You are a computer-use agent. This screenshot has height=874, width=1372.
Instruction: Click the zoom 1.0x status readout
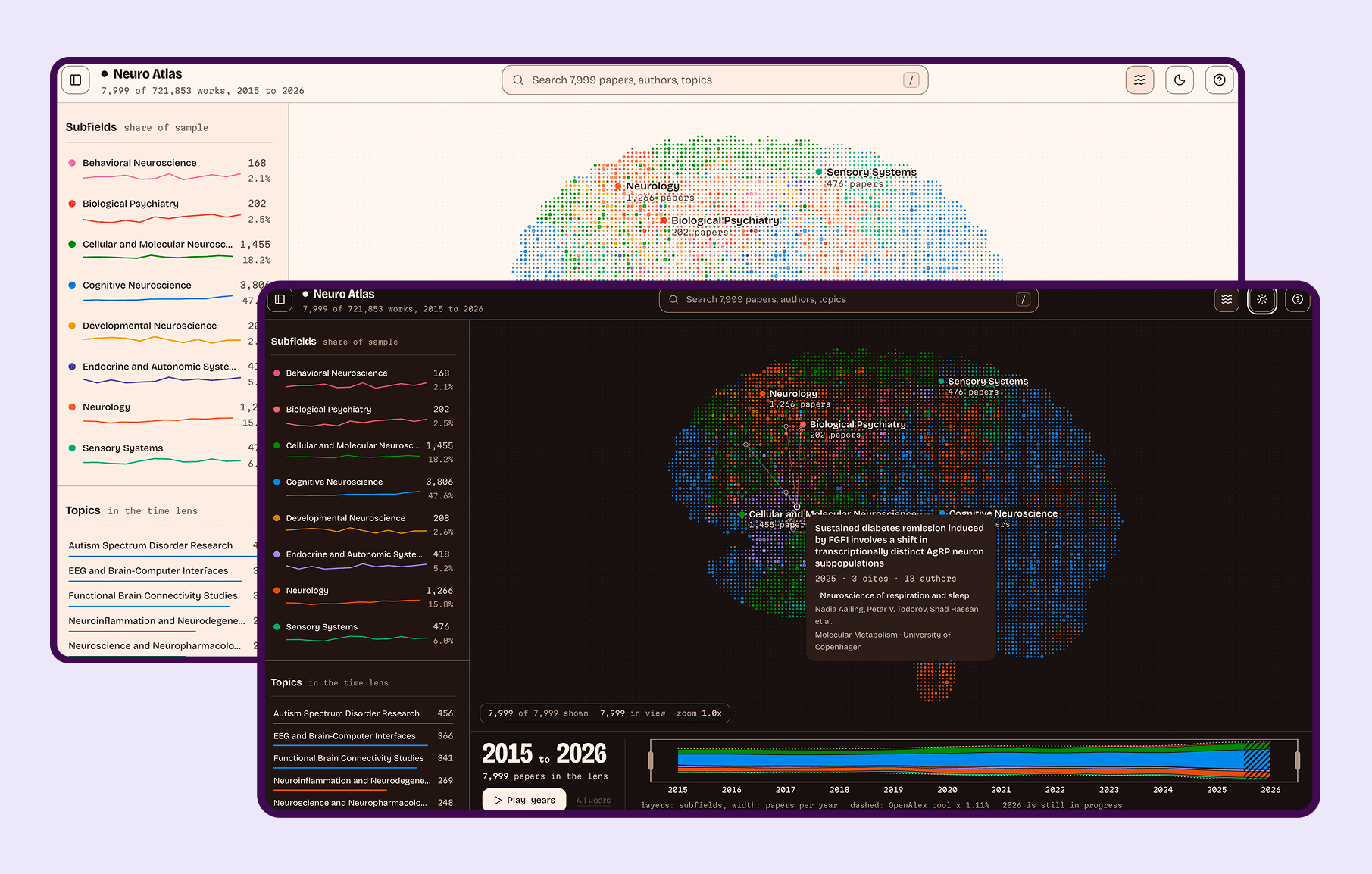coord(699,713)
